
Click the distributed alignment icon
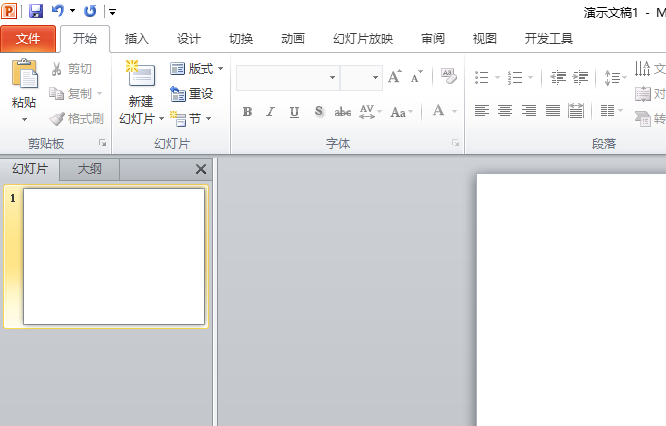click(576, 111)
